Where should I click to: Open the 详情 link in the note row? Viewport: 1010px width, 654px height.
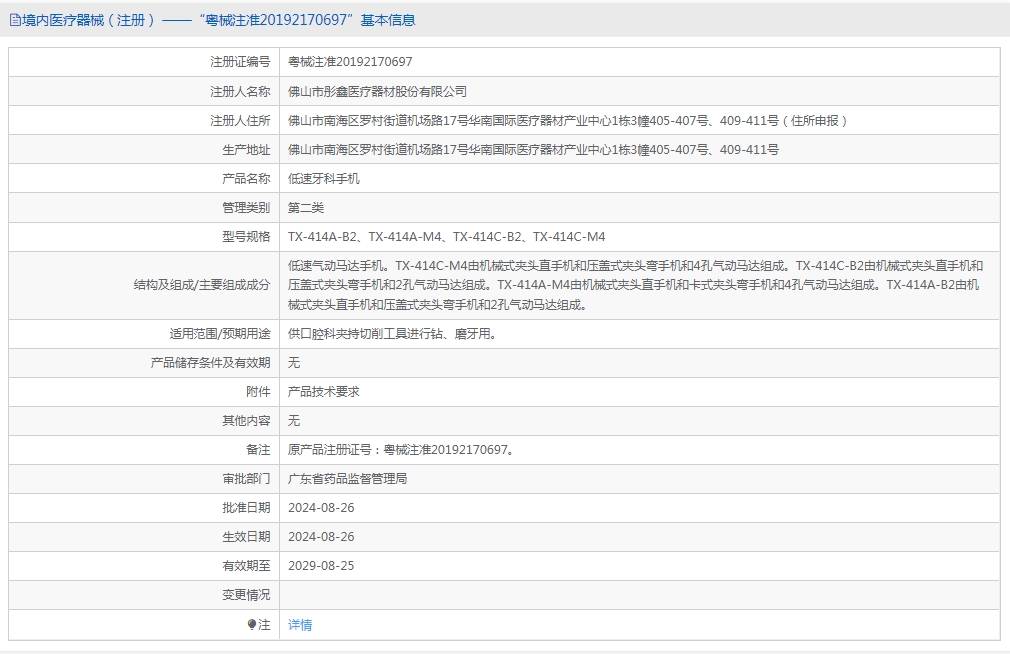click(x=300, y=625)
